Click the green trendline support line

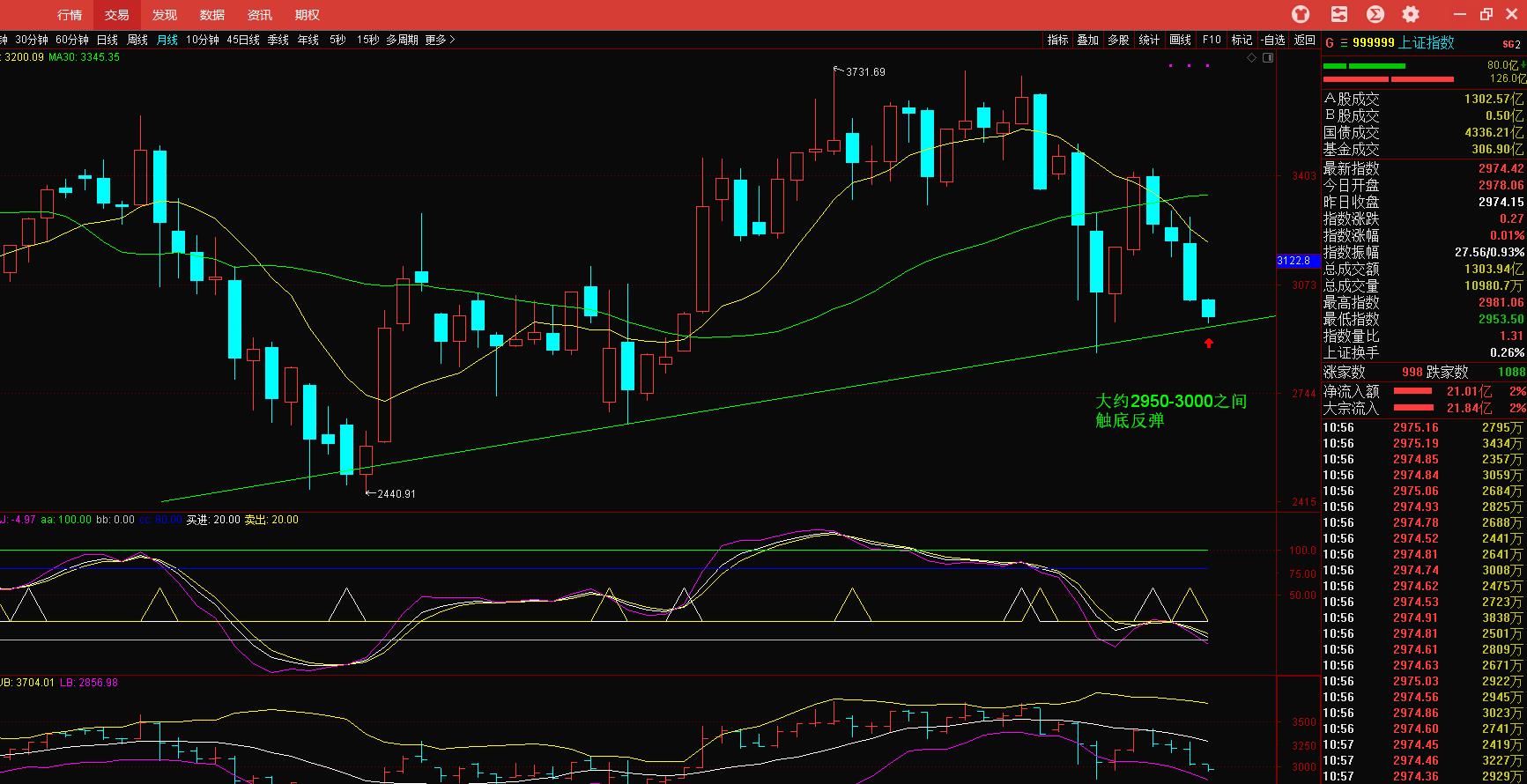[x=718, y=408]
